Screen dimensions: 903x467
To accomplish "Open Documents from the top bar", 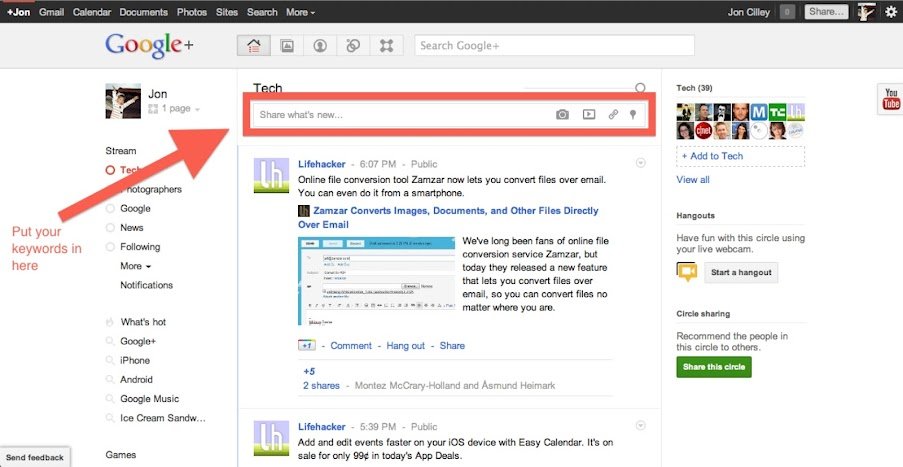I will pos(144,12).
